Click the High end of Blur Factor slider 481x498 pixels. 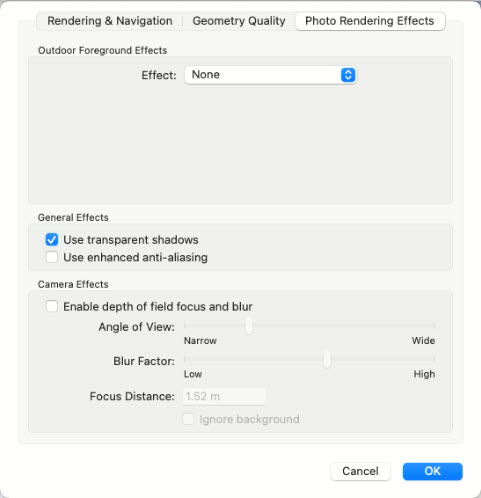pyautogui.click(x=434, y=359)
